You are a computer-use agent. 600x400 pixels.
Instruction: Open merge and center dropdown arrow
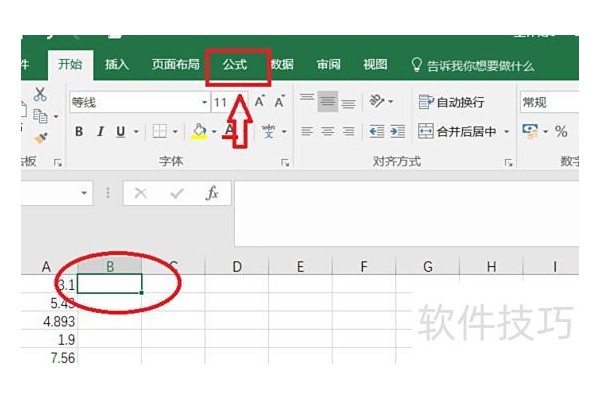pos(507,131)
